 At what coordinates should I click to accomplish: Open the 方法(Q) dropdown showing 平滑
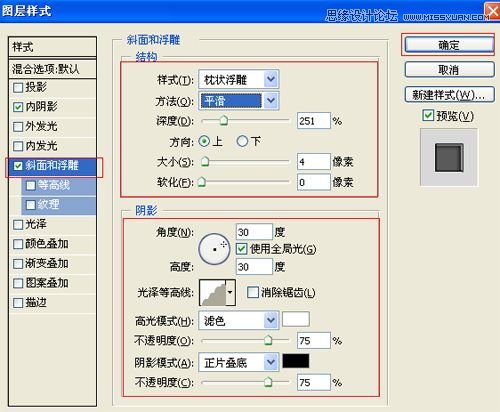(x=239, y=101)
